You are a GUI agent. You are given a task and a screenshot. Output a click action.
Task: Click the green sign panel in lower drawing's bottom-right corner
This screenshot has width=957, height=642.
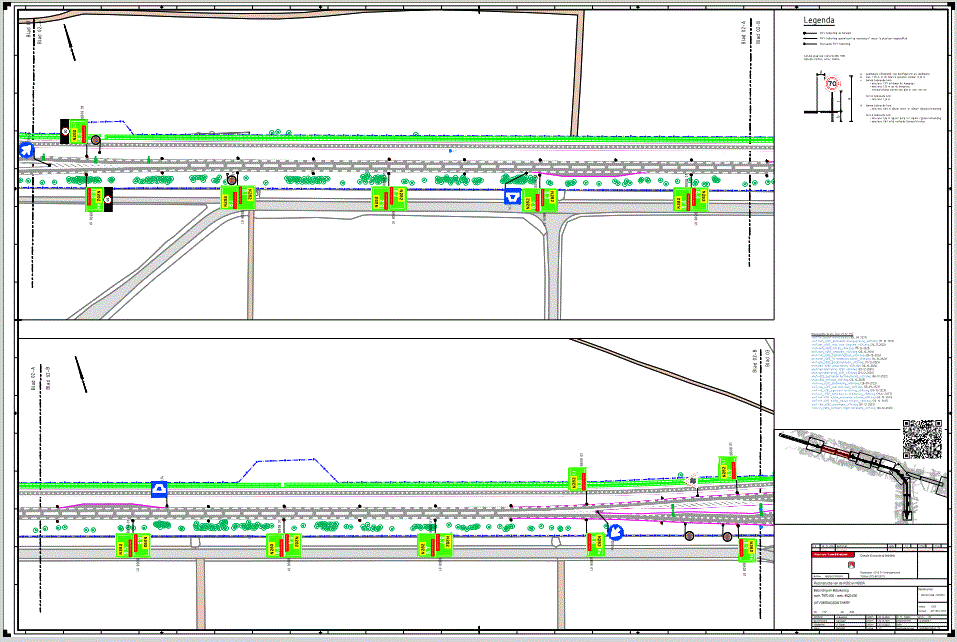point(747,548)
